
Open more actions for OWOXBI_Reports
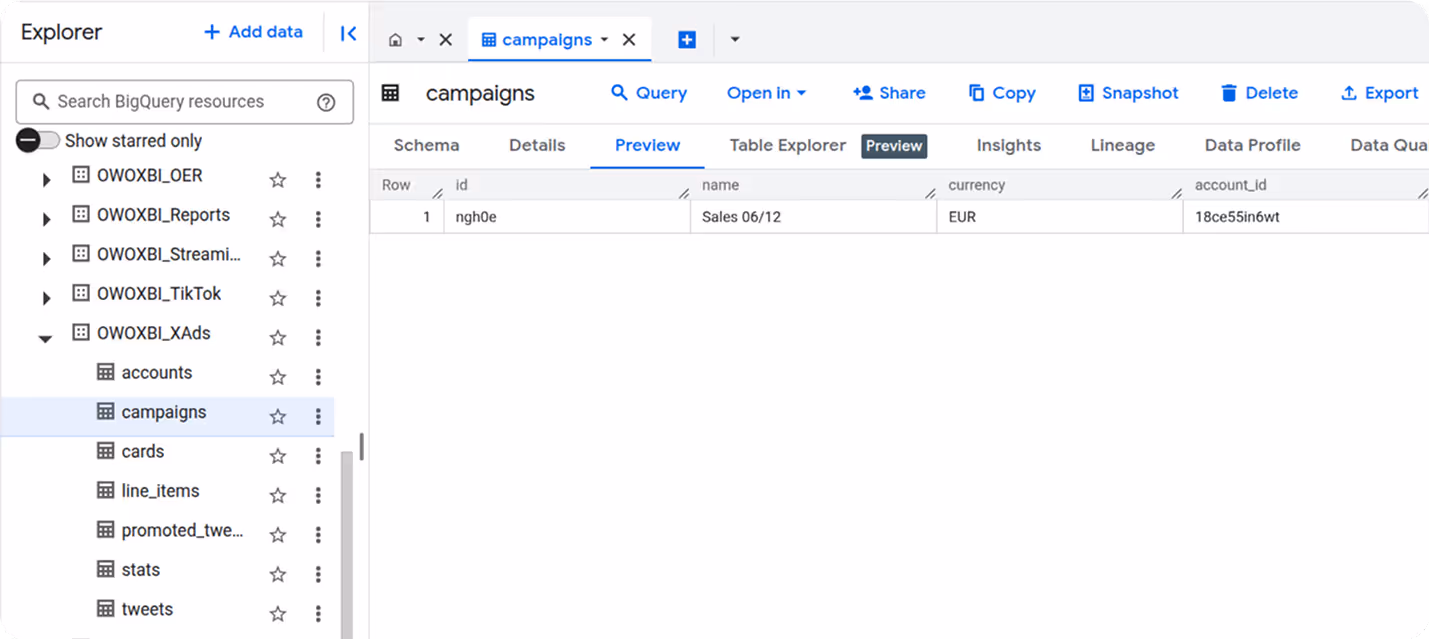coord(318,219)
